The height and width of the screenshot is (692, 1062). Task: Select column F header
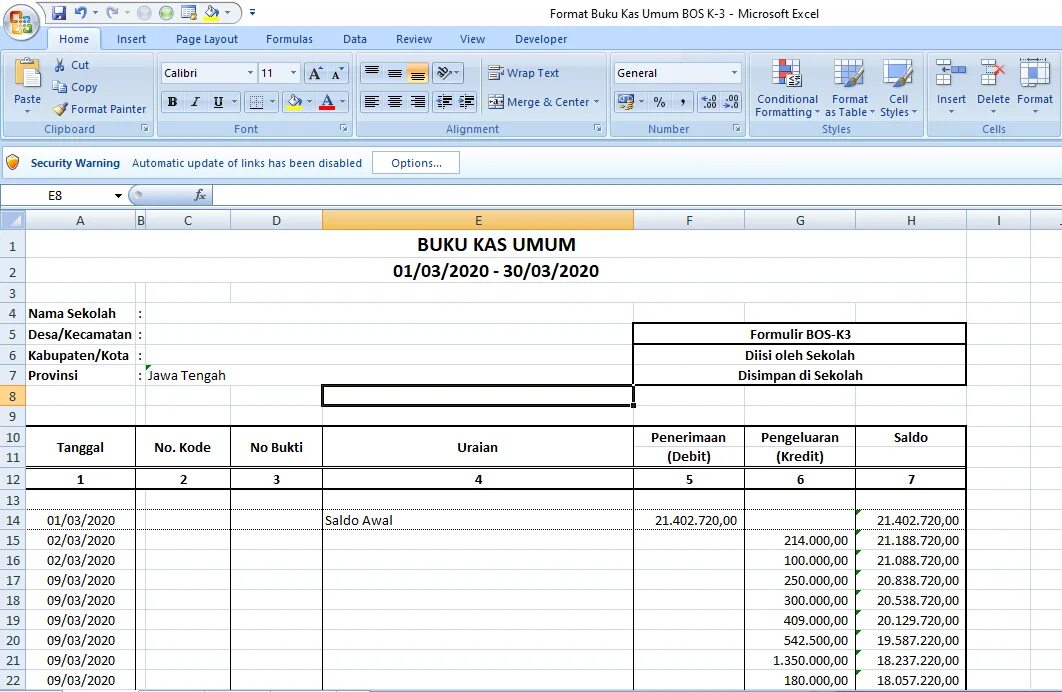coord(689,221)
